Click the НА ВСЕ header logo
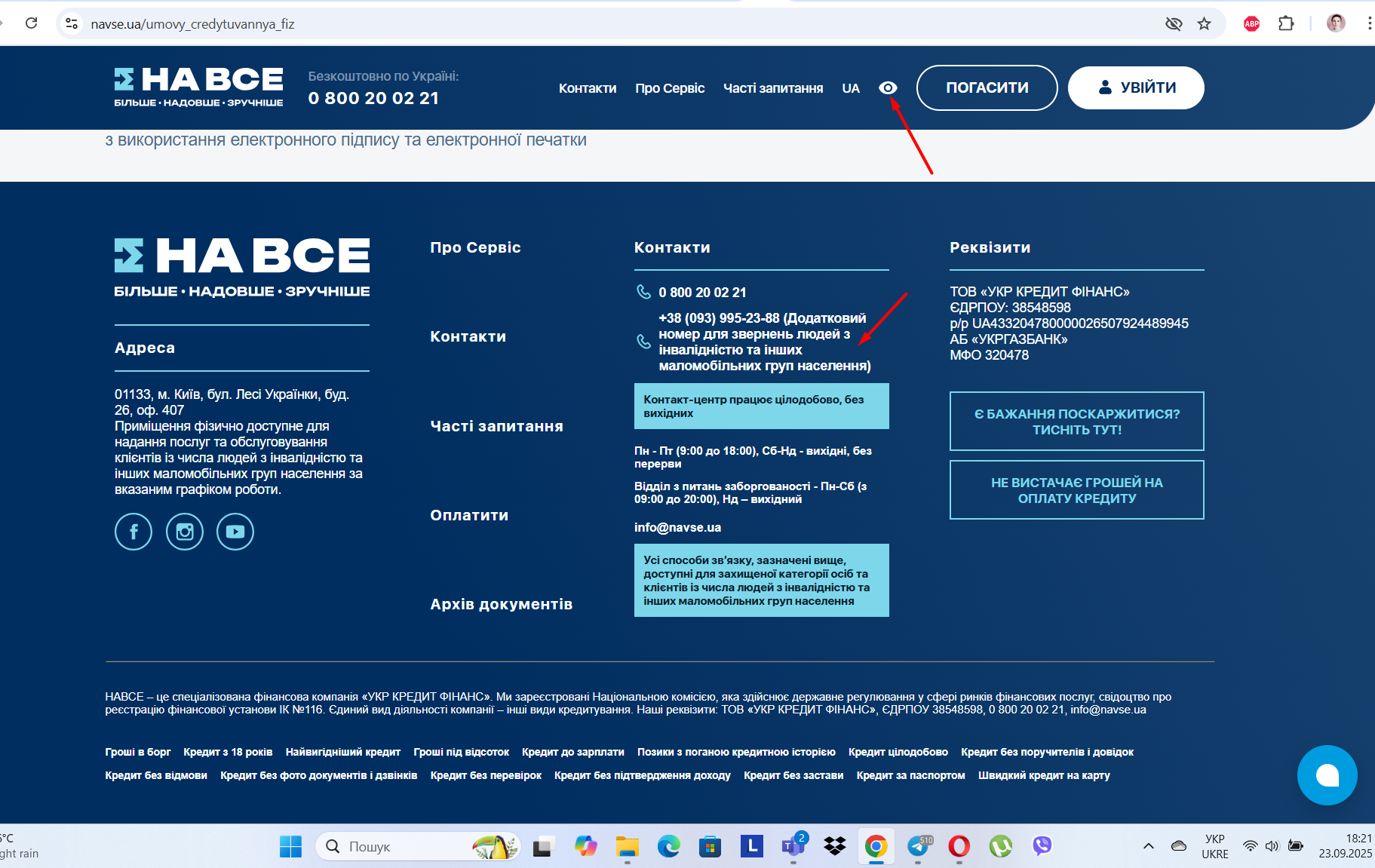1375x868 pixels. coord(199,87)
